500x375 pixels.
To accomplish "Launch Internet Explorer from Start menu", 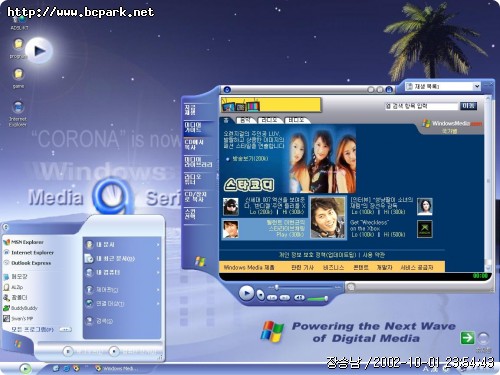I will tap(29, 253).
